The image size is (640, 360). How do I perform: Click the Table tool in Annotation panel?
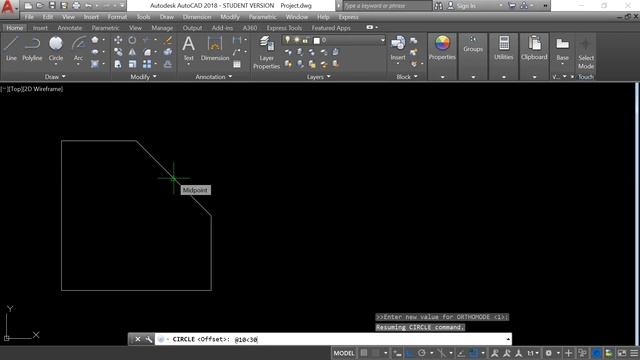pyautogui.click(x=237, y=64)
